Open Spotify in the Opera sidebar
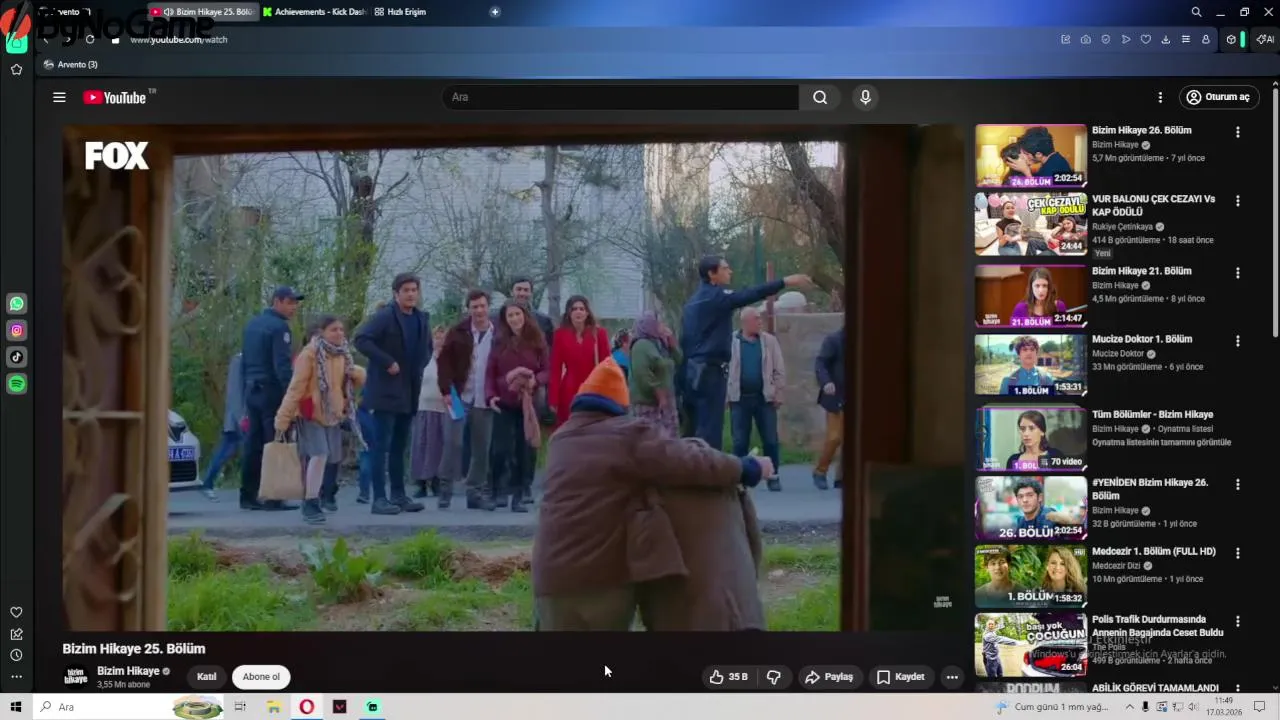 [x=17, y=384]
